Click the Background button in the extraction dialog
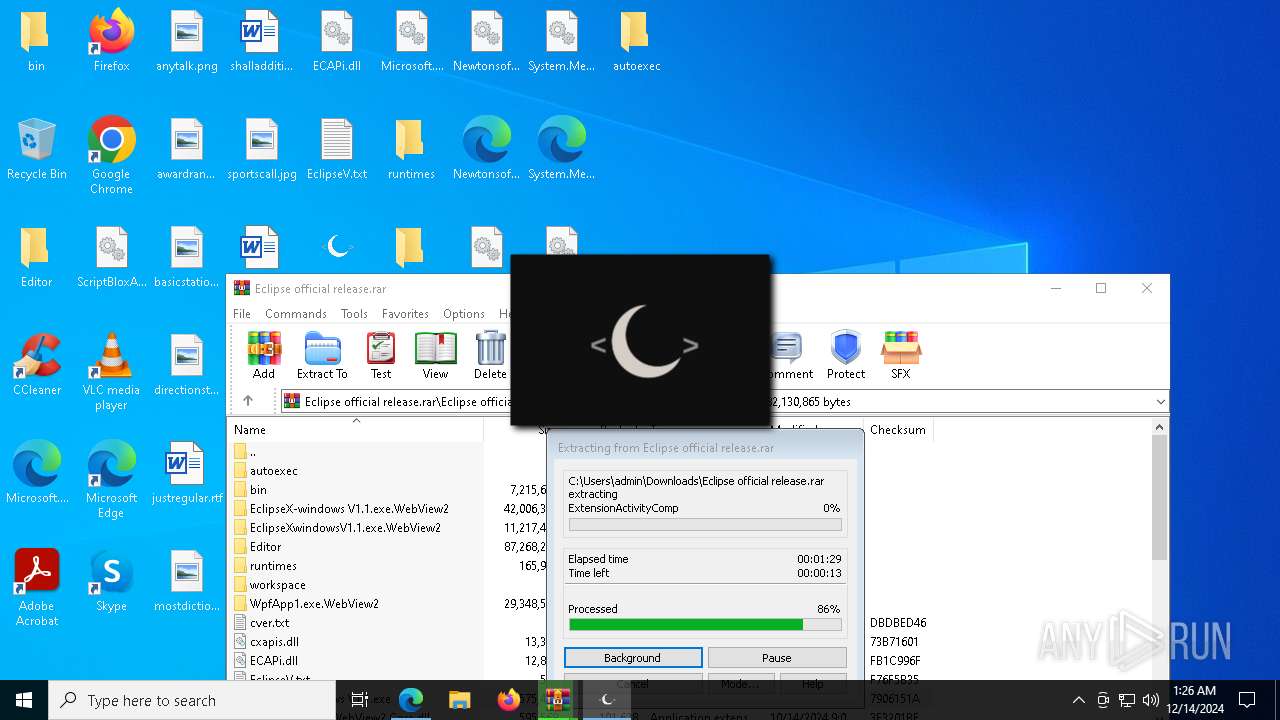Image resolution: width=1280 pixels, height=720 pixels. click(x=633, y=658)
